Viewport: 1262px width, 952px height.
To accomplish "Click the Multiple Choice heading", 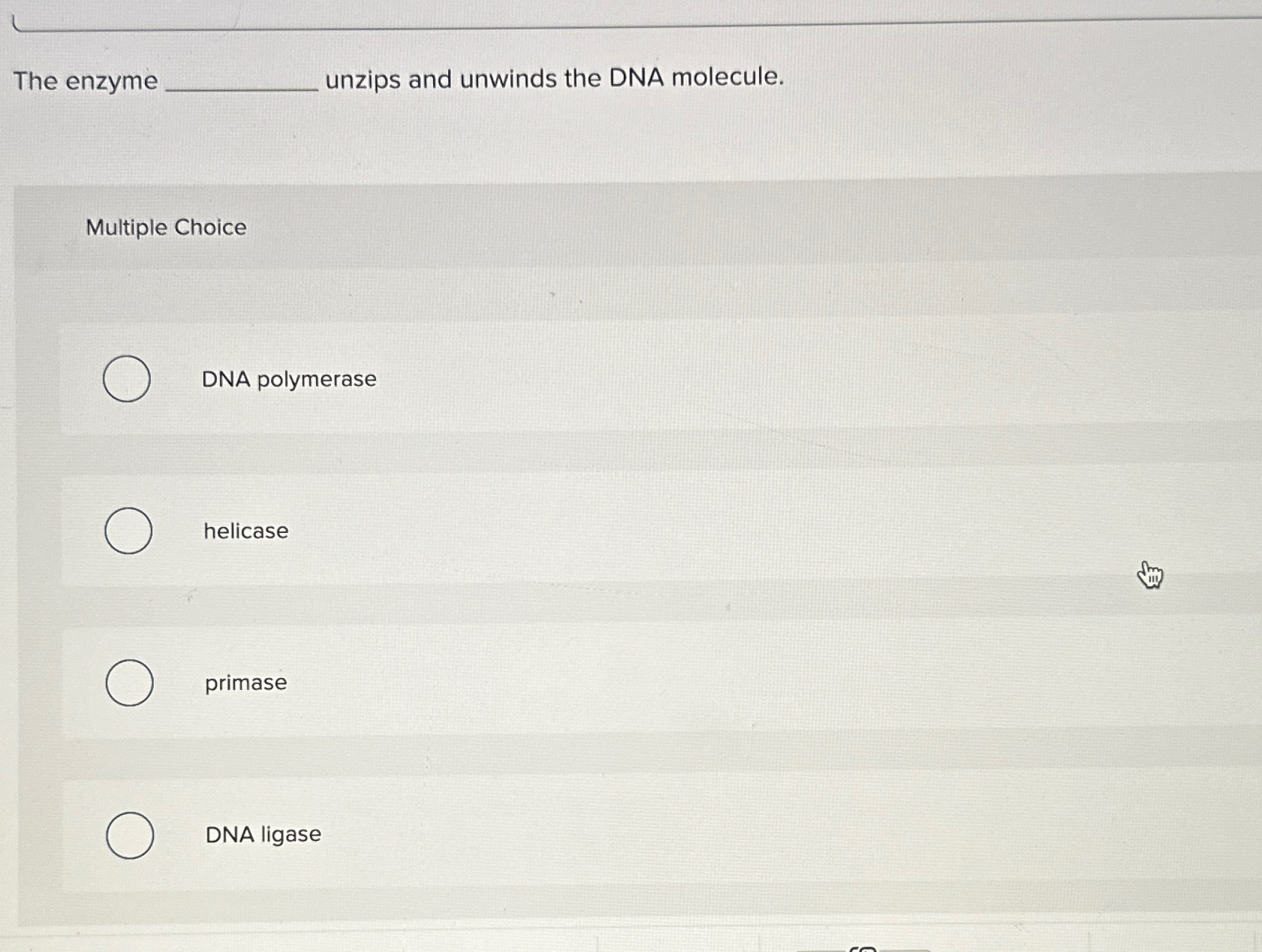I will pos(164,227).
